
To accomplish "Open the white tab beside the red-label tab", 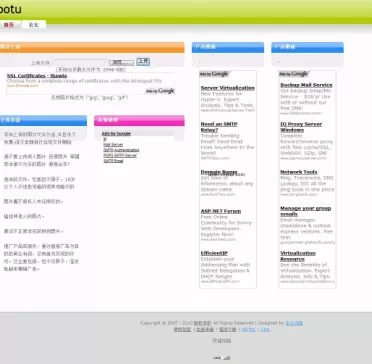I will click(34, 25).
